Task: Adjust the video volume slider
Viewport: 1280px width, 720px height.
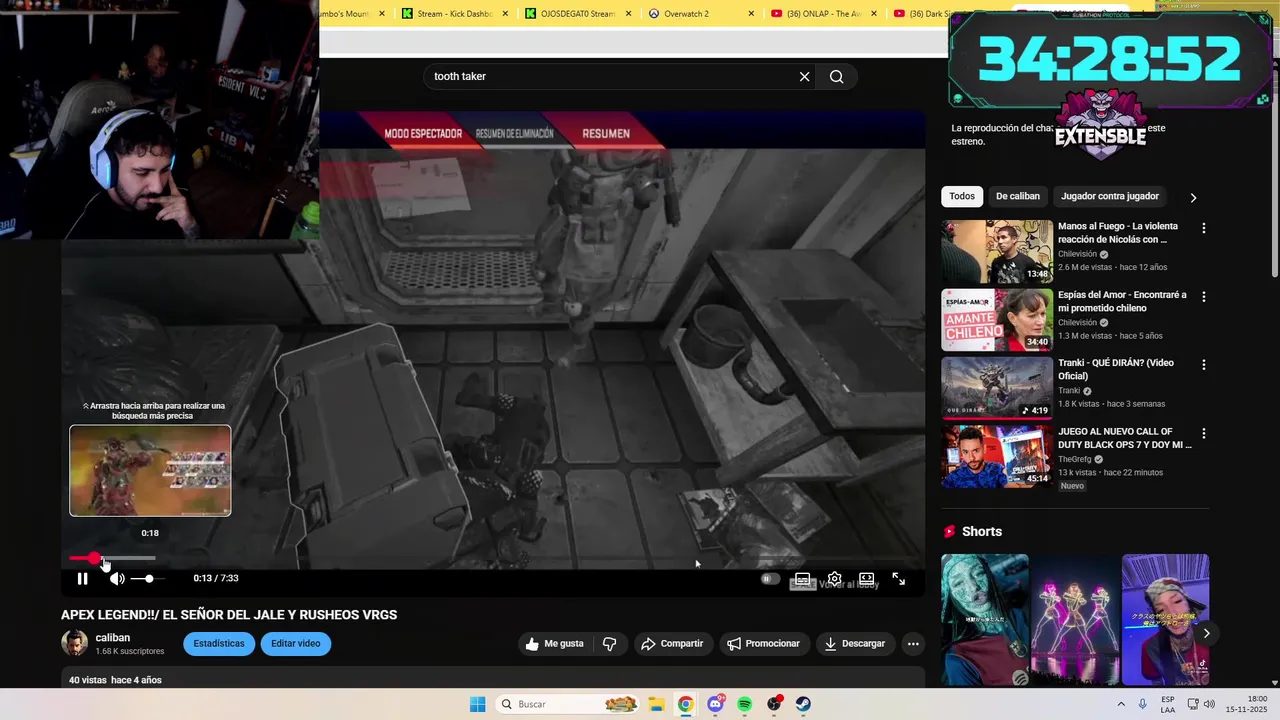Action: tap(148, 578)
